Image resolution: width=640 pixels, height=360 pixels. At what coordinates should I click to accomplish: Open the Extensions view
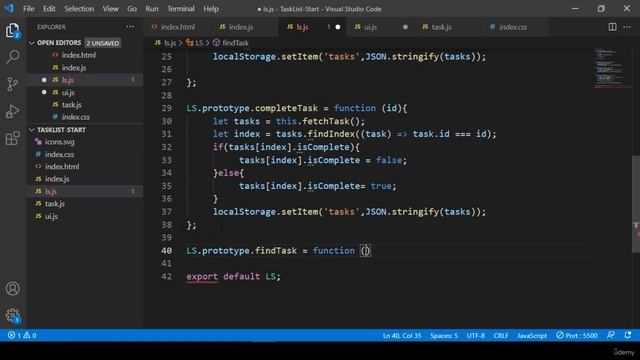click(13, 138)
